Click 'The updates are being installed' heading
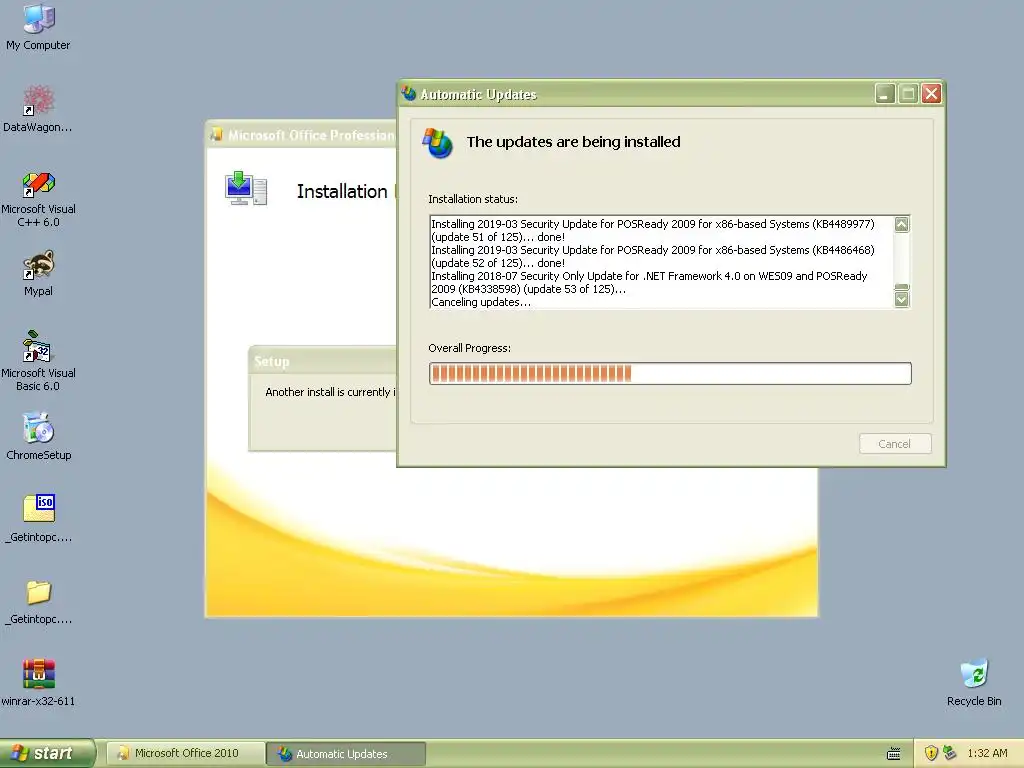 pyautogui.click(x=573, y=142)
